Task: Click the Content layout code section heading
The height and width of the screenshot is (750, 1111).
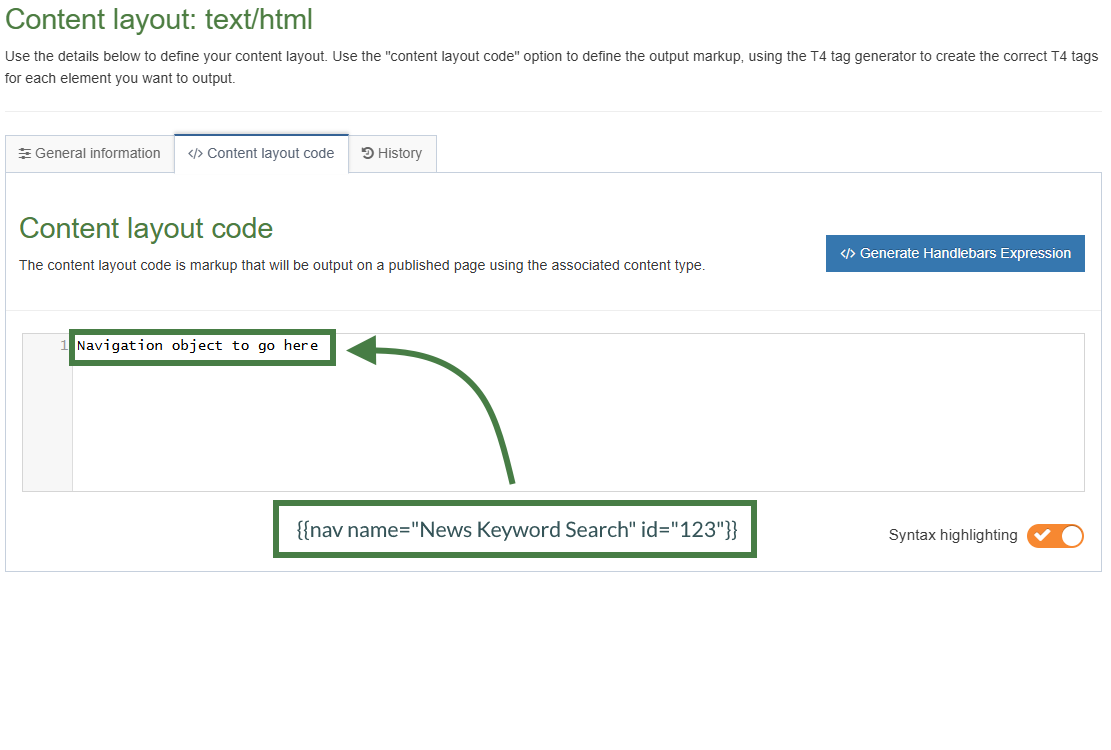Action: click(146, 228)
